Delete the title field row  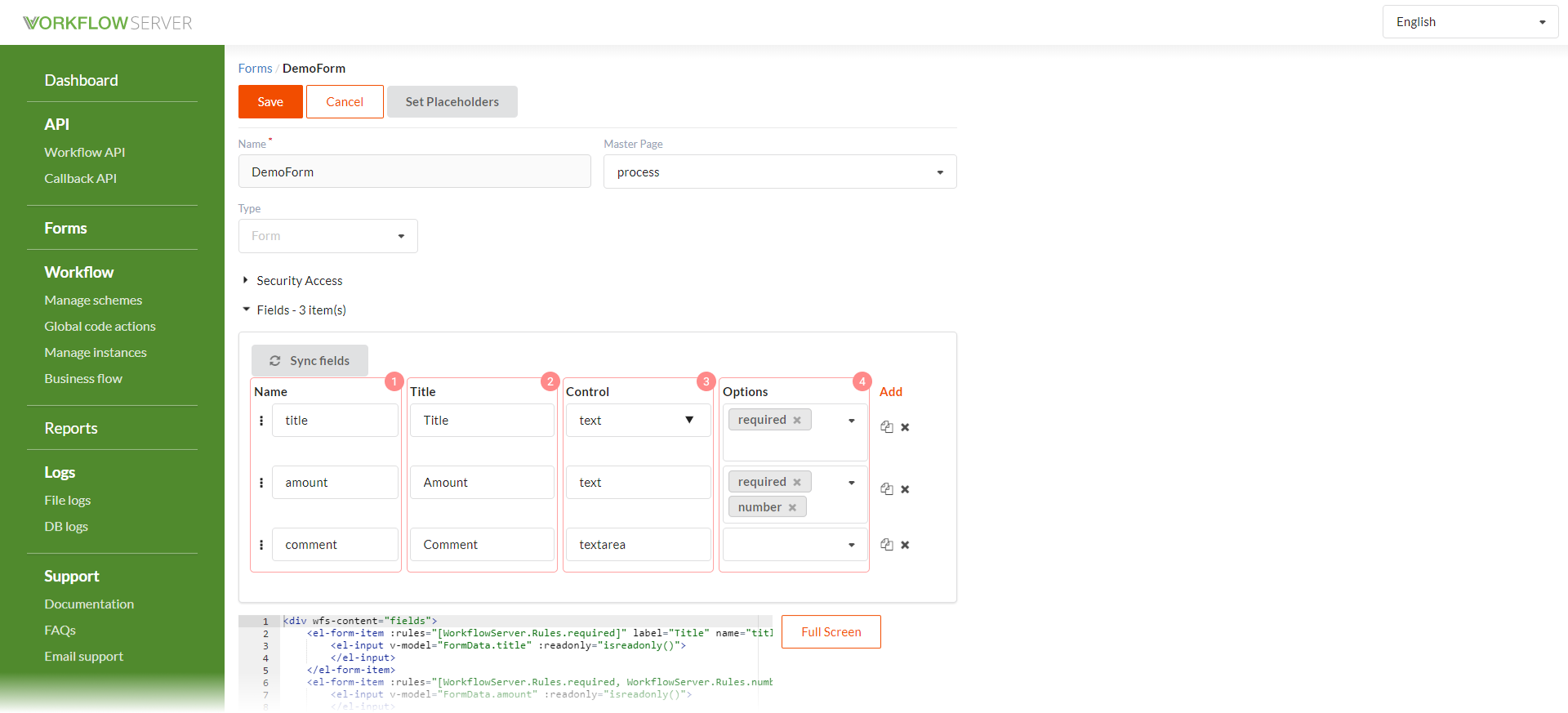(905, 427)
